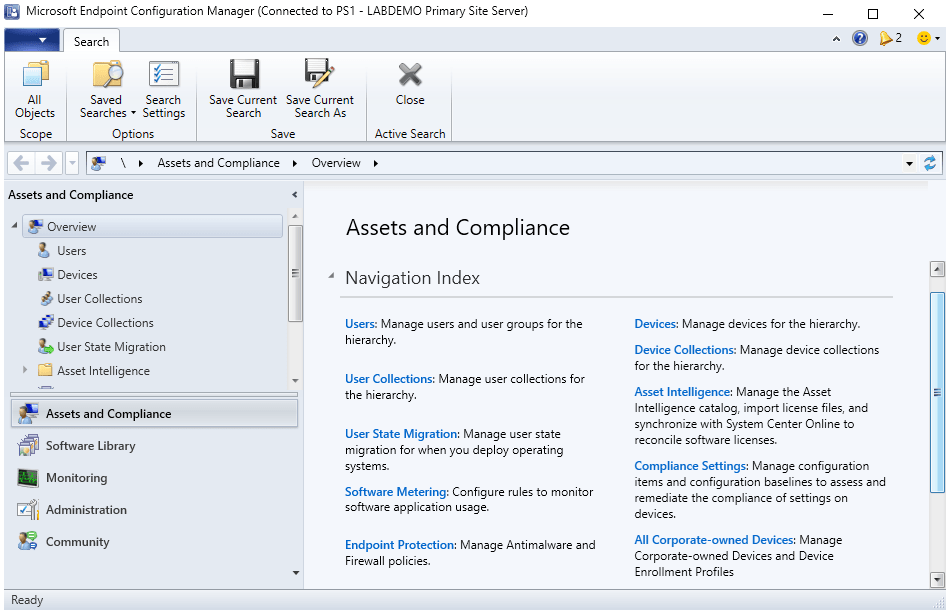Image resolution: width=950 pixels, height=611 pixels.
Task: Open the help question mark icon
Action: 860,38
